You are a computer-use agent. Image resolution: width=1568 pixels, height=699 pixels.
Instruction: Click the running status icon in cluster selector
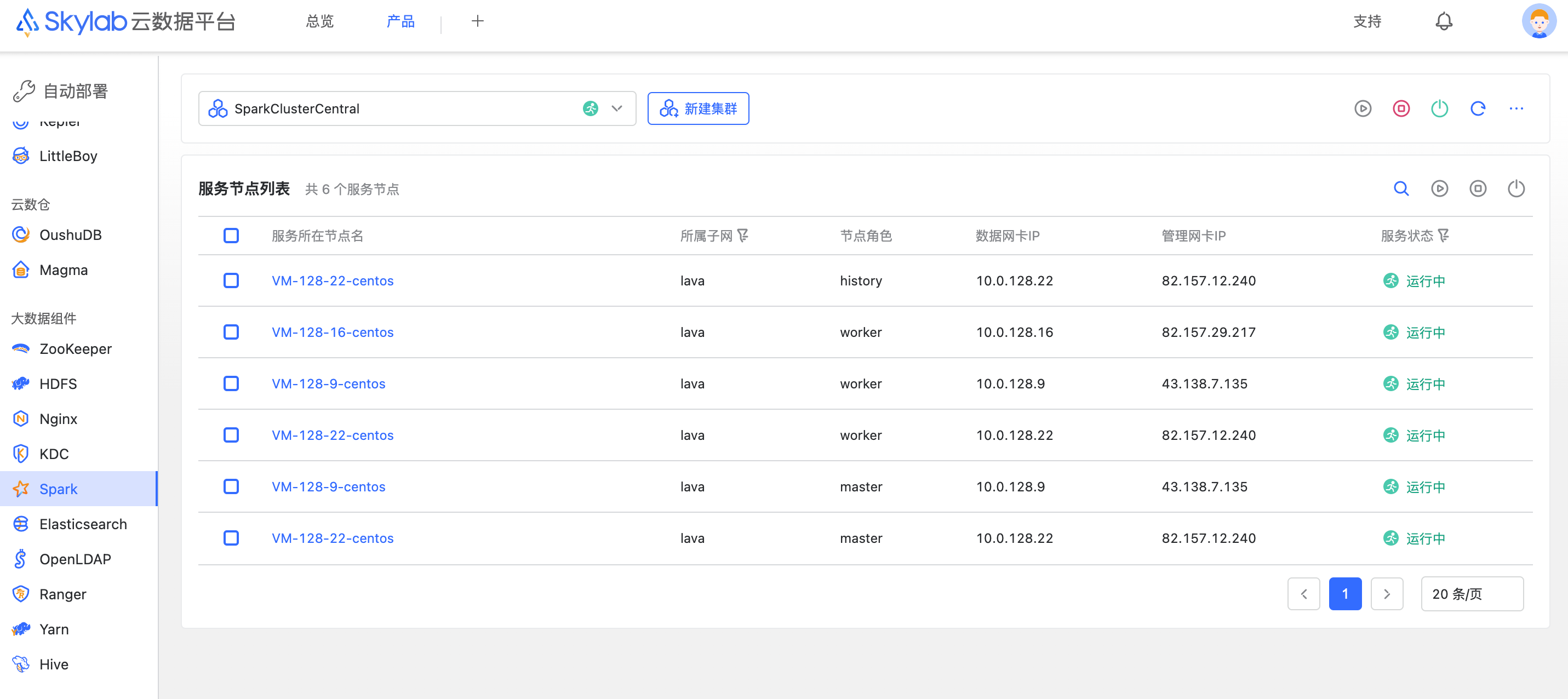(x=591, y=108)
